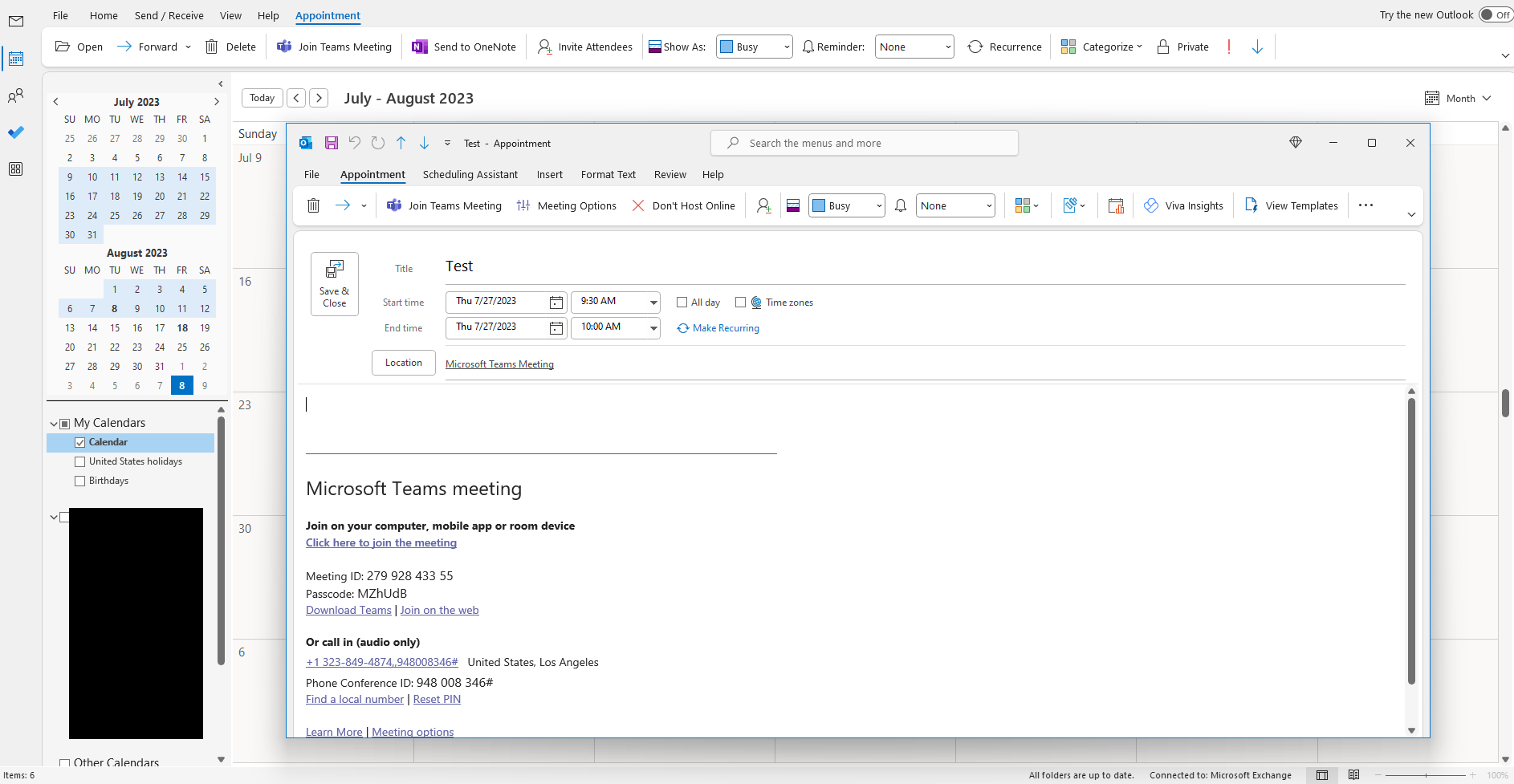The height and width of the screenshot is (784, 1514).
Task: Check the Other Calendars group checkbox
Action: (x=64, y=763)
